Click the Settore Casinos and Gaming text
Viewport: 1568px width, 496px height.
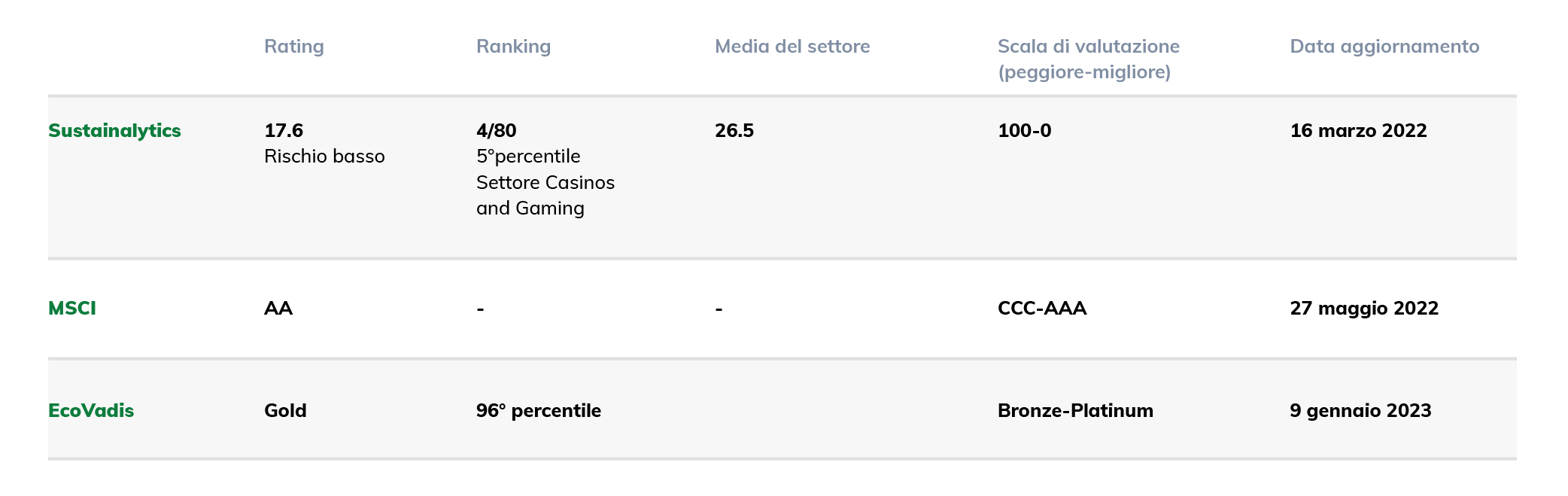(x=545, y=196)
